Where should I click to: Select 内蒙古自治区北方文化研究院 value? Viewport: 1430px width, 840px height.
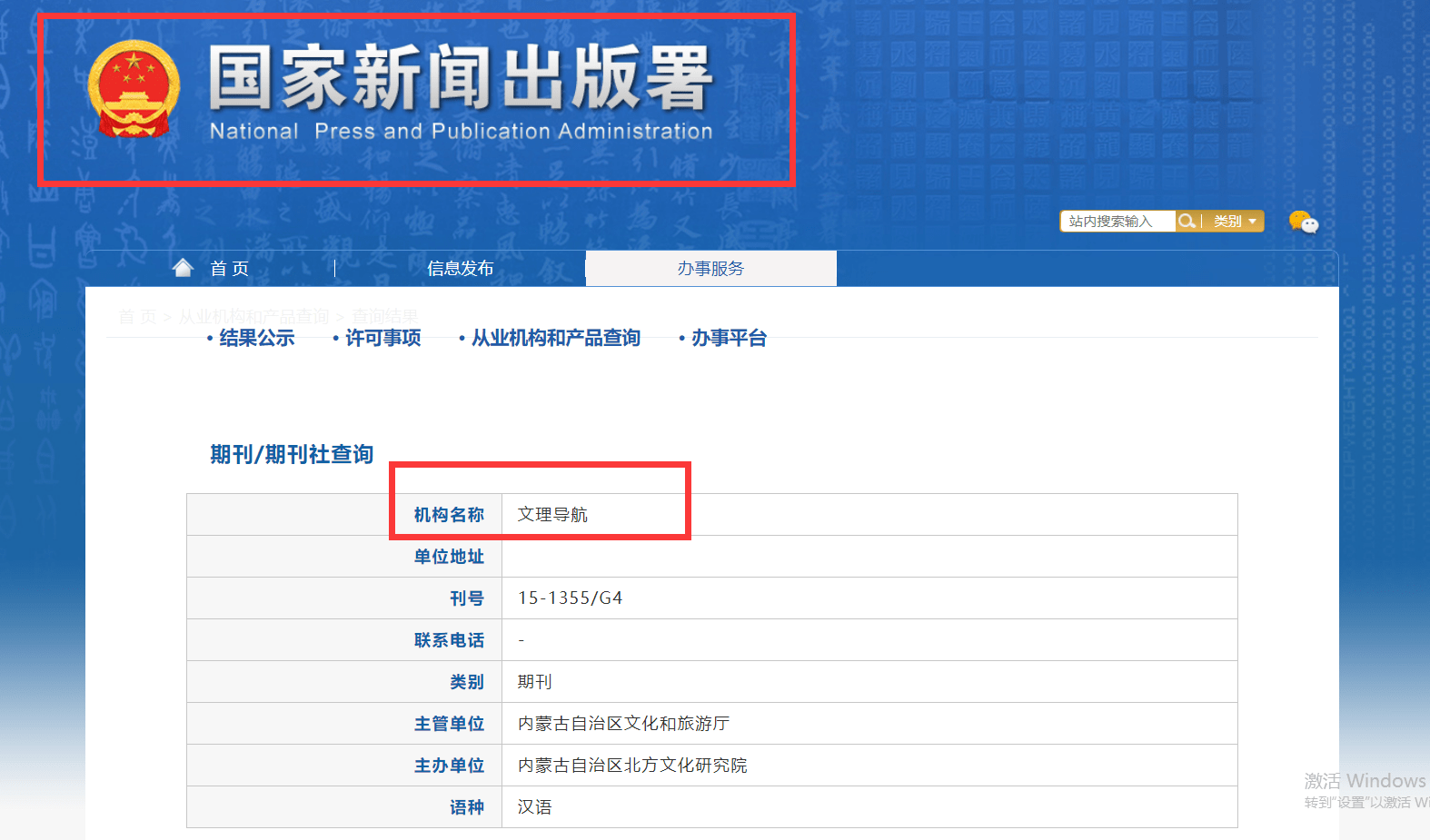tap(632, 766)
